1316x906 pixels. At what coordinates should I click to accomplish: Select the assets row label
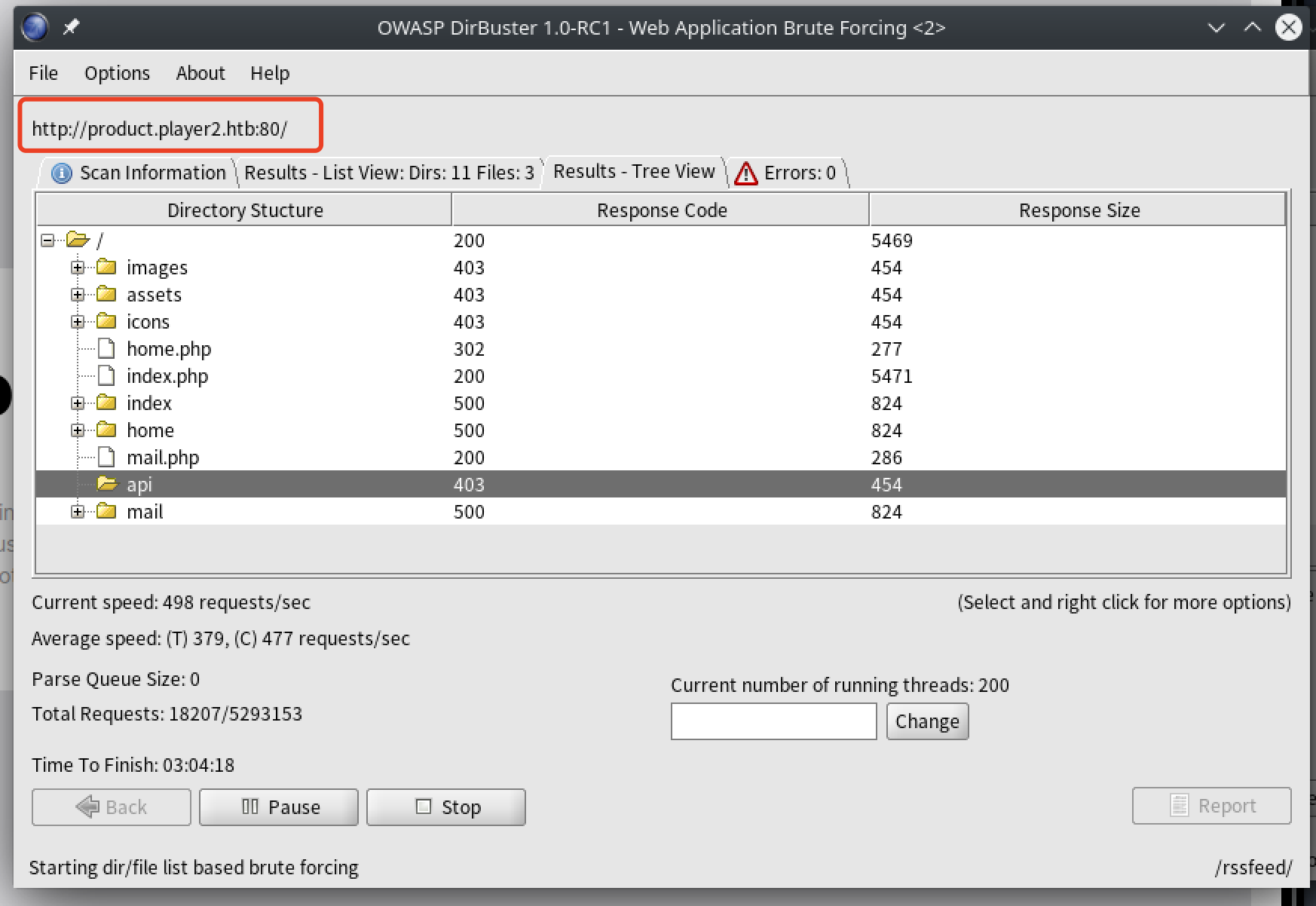[154, 295]
